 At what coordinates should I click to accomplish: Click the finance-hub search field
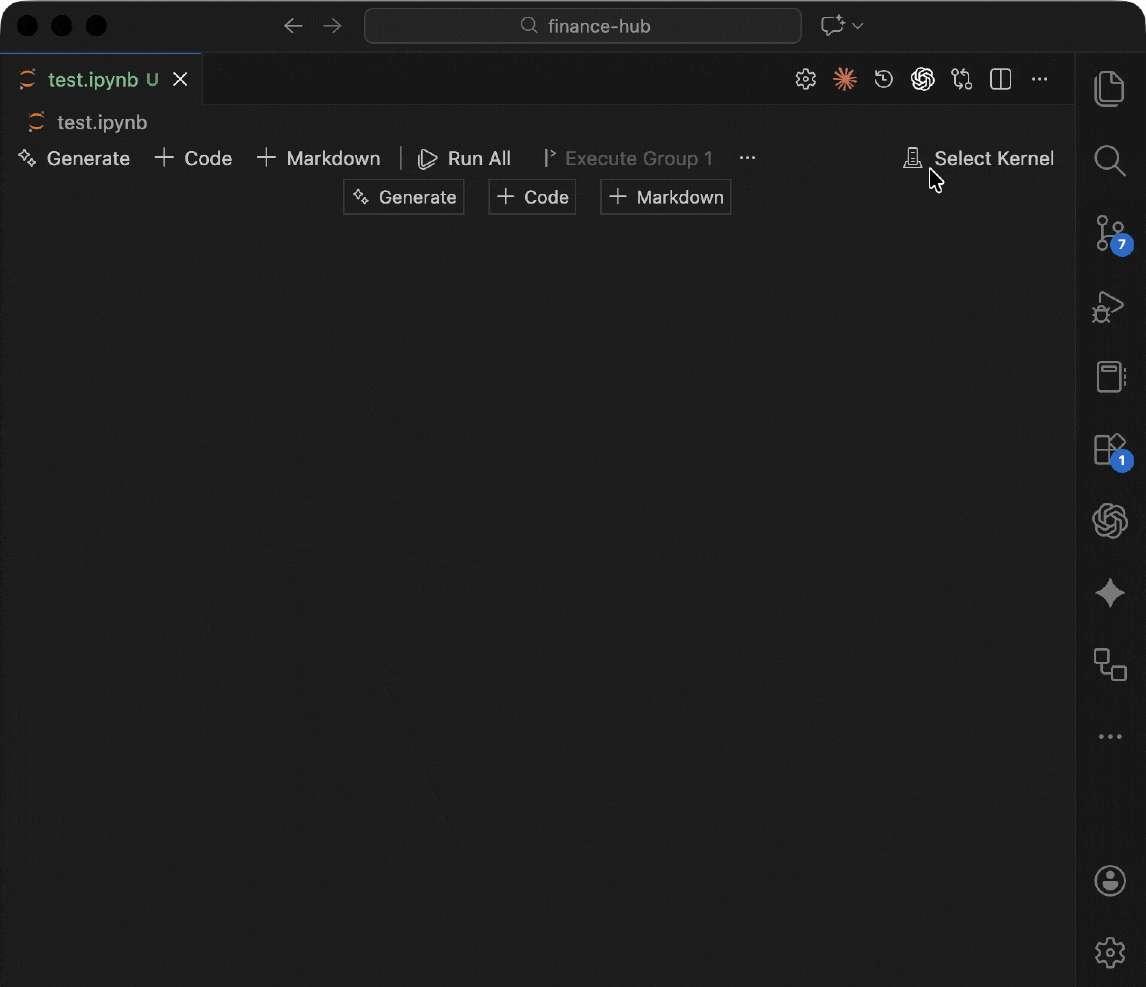pos(583,26)
